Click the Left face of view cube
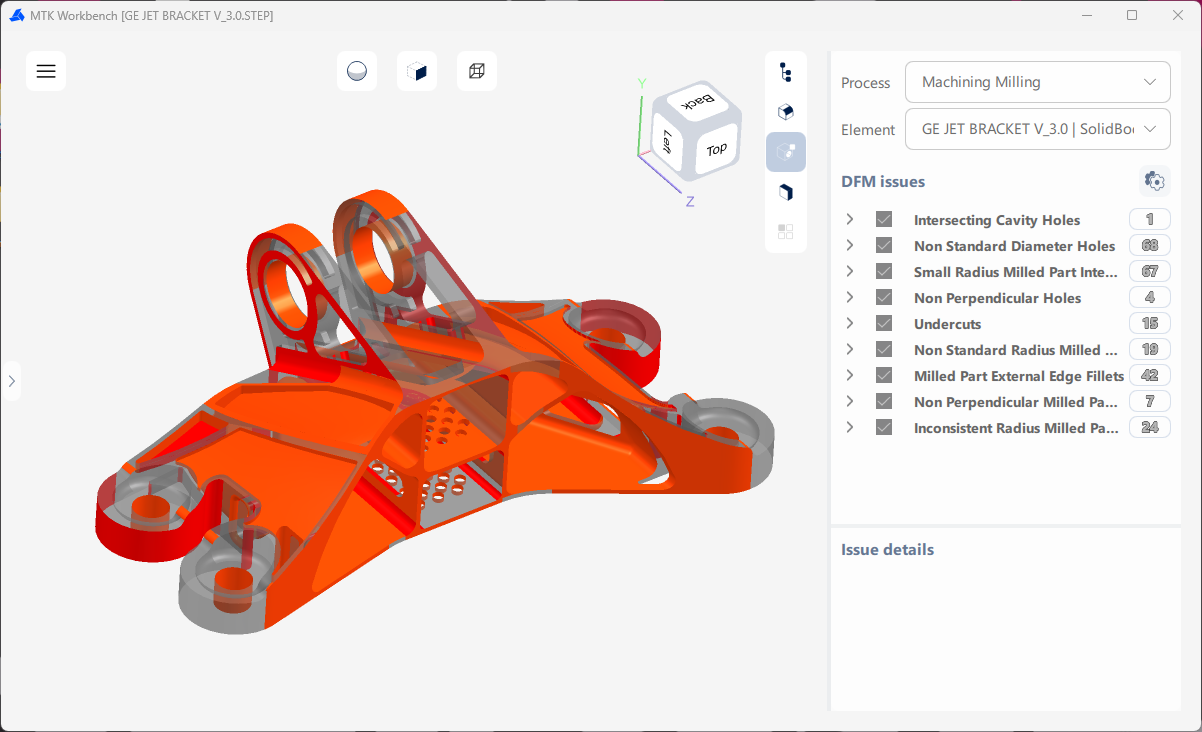Screen dimensions: 1202x732 (x=667, y=142)
